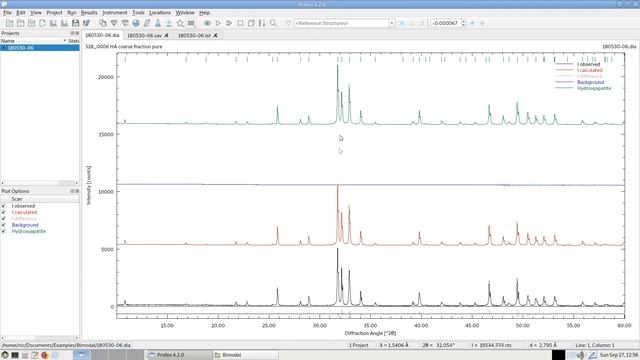Toggle the I calculated scan checkbox
This screenshot has height=360, width=640.
pyautogui.click(x=4, y=212)
